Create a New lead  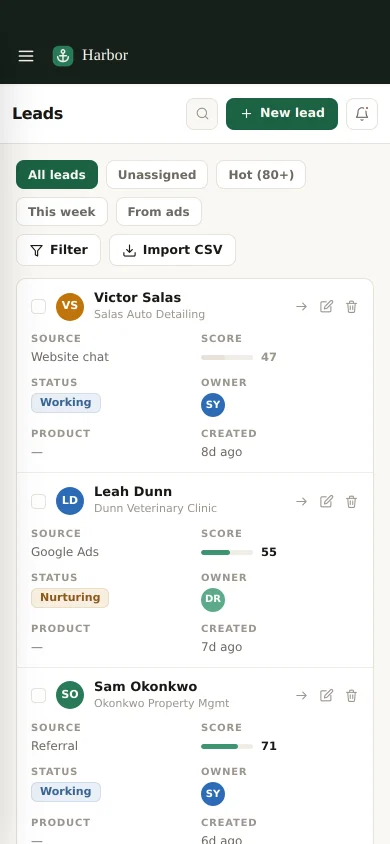[x=282, y=114]
